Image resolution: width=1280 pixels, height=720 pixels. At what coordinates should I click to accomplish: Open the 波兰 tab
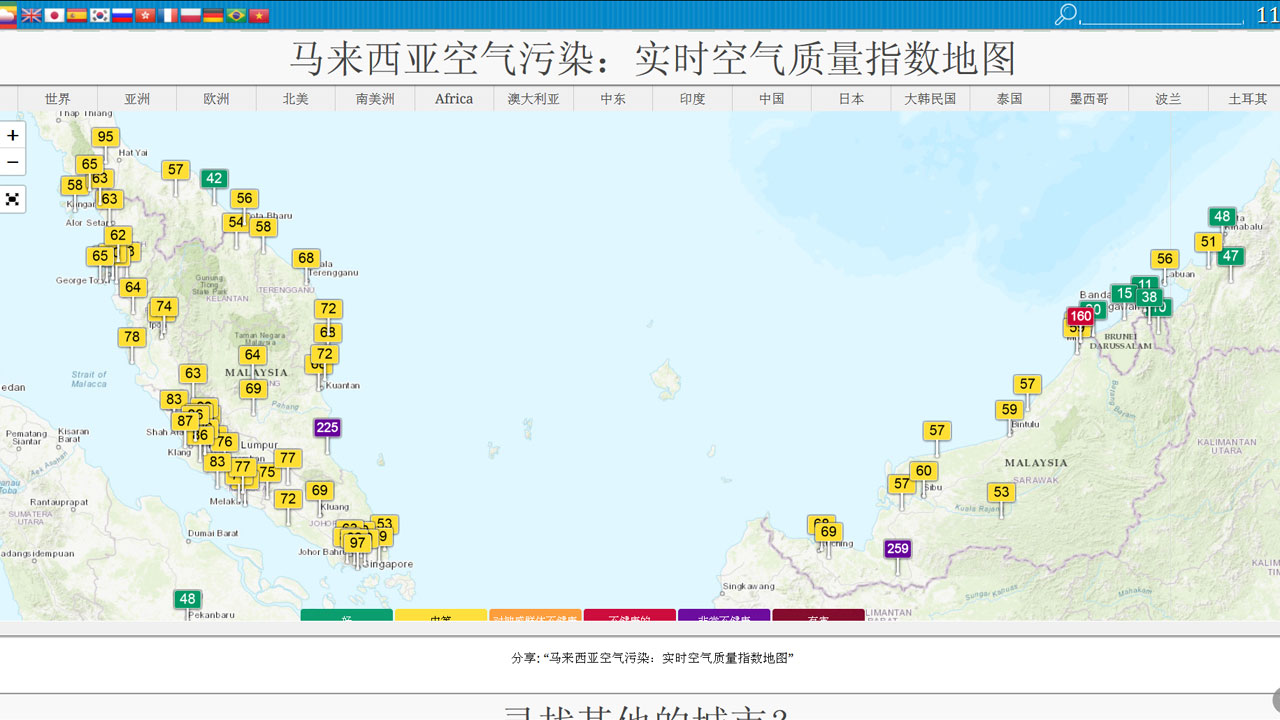point(1168,98)
